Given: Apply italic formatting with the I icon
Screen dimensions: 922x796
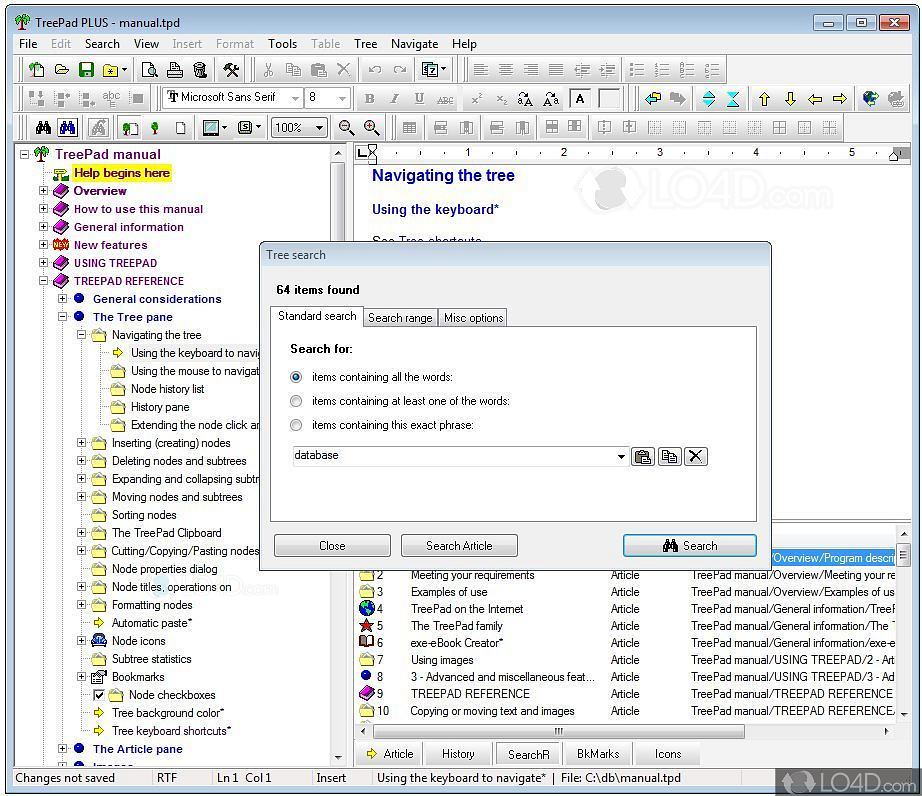Looking at the screenshot, I should coord(394,99).
